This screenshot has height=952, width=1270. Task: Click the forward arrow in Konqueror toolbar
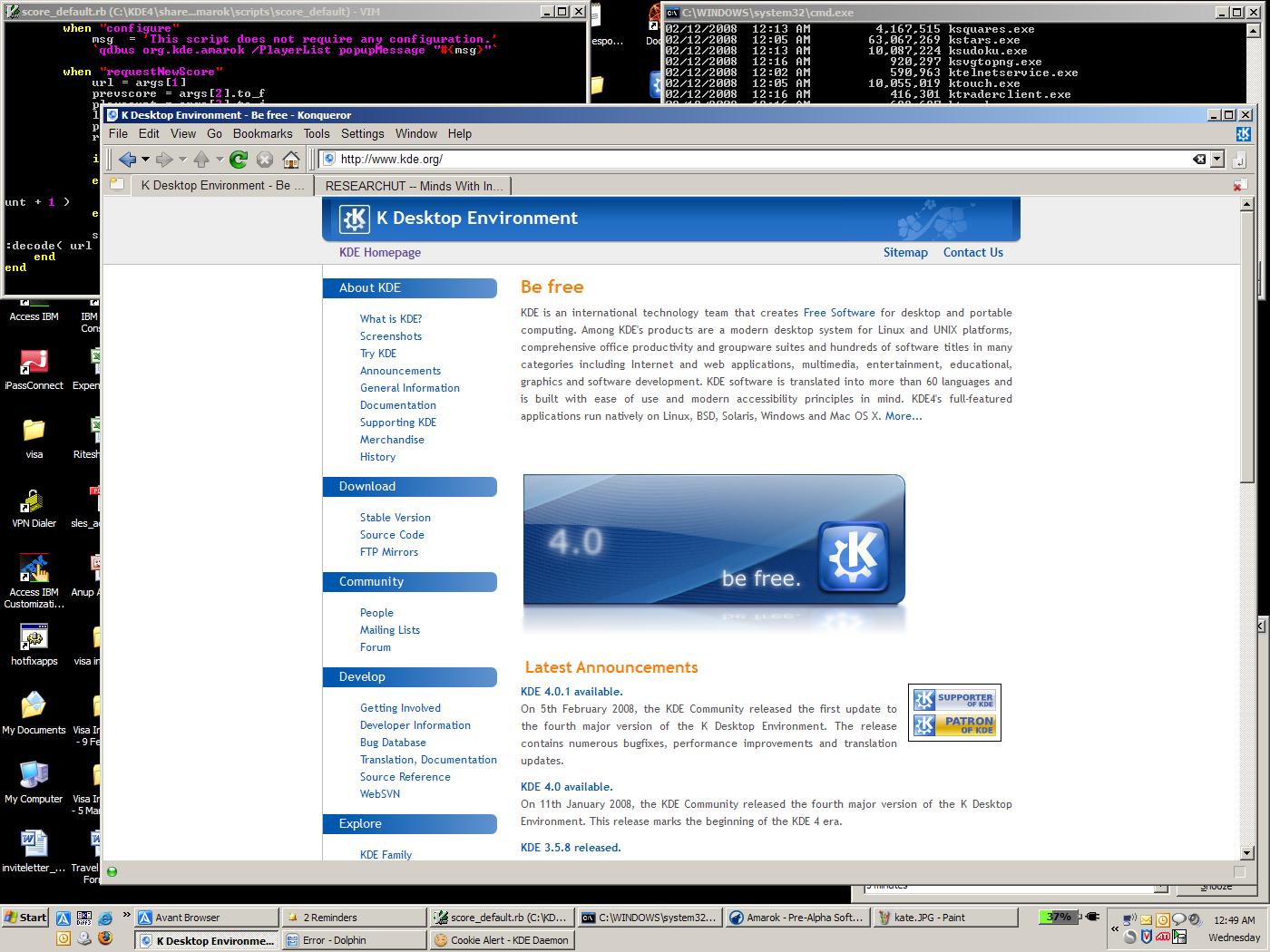[x=163, y=160]
